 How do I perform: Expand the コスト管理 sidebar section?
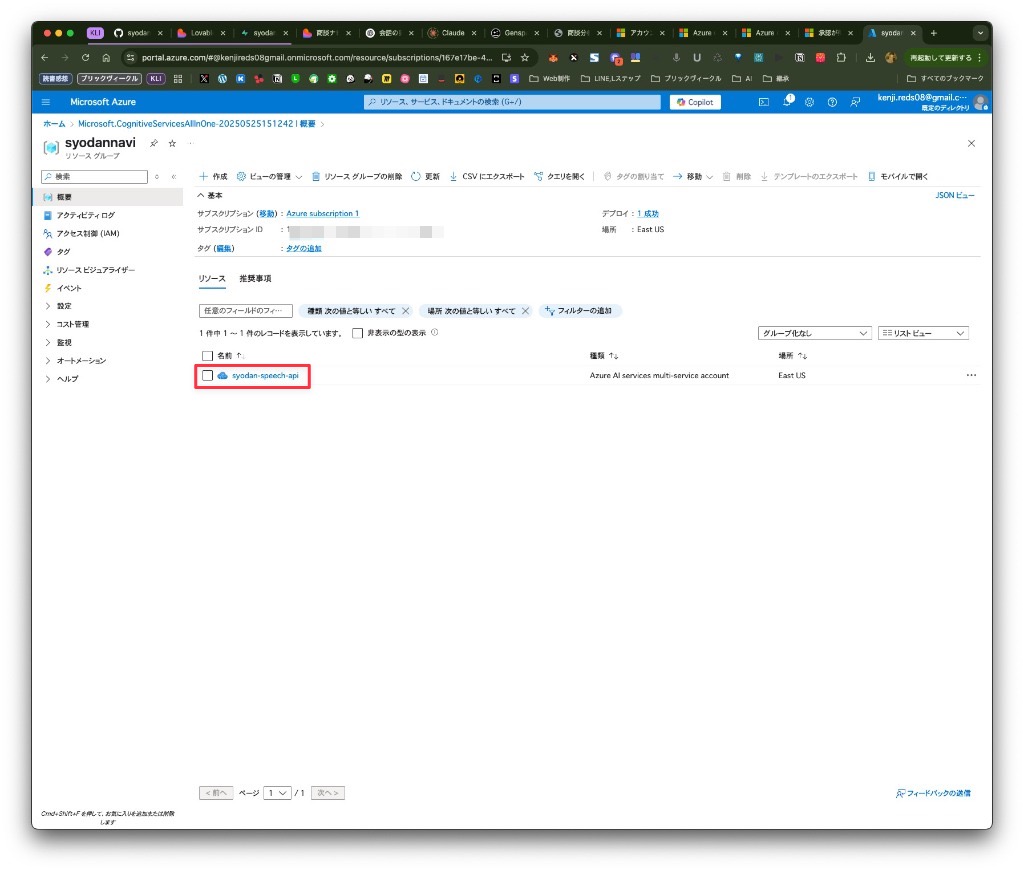[72, 324]
